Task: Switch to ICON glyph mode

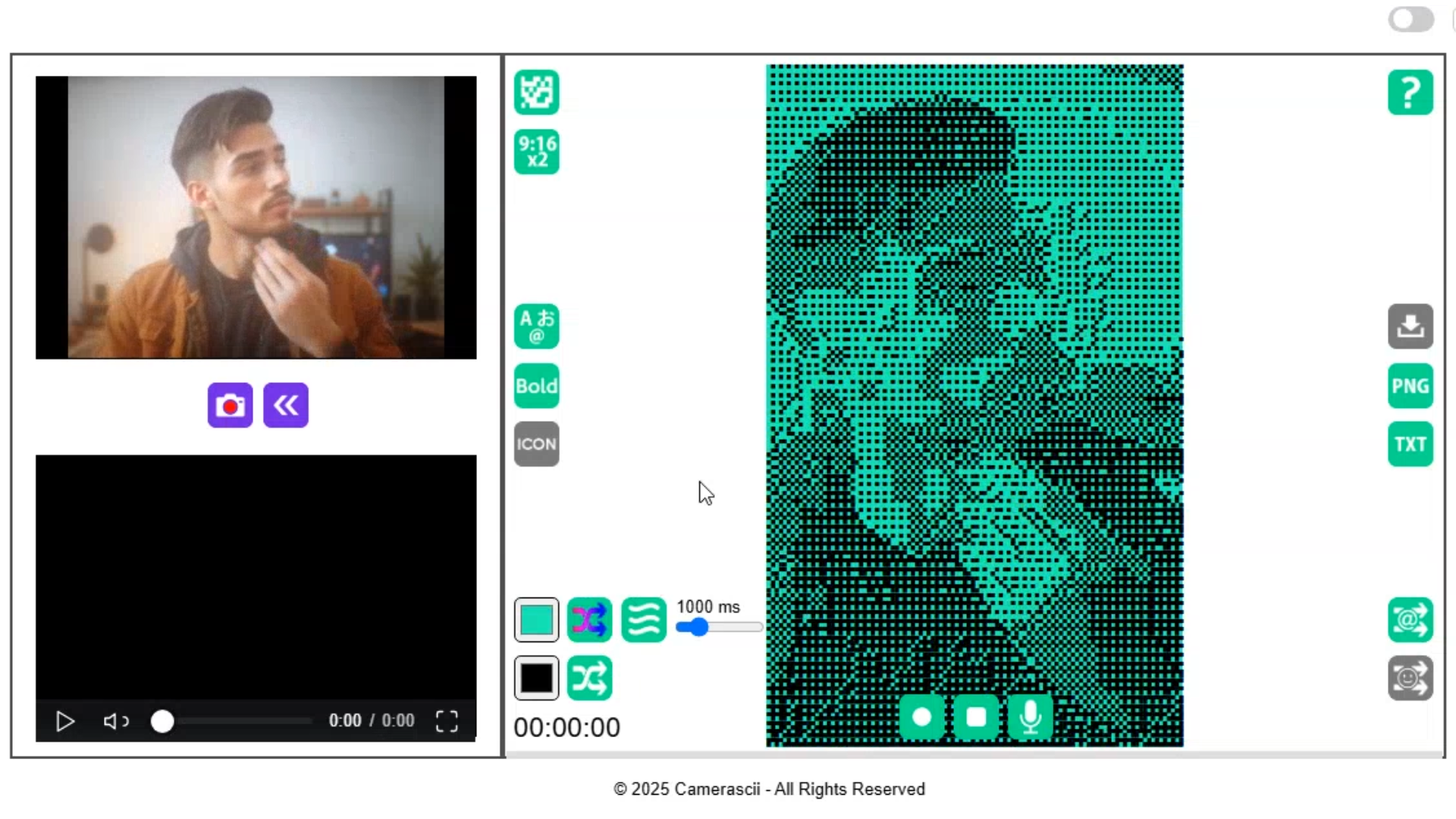Action: (536, 444)
